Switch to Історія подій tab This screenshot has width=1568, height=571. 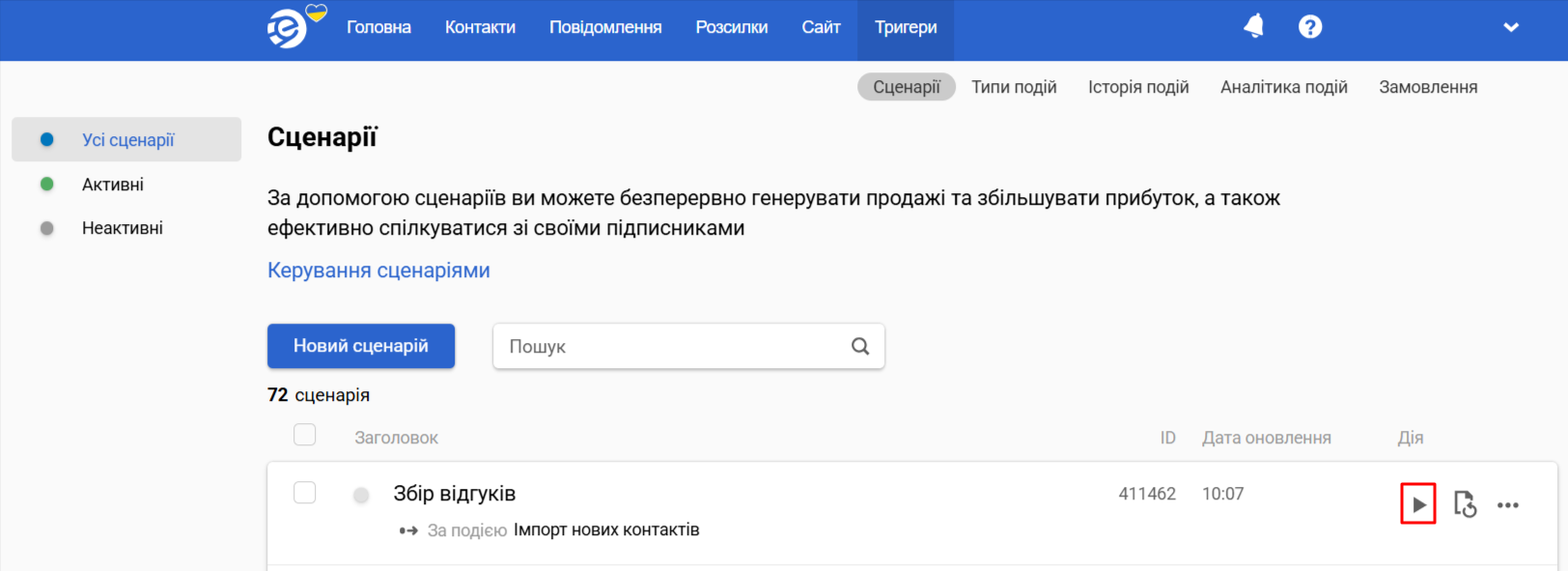click(1138, 87)
